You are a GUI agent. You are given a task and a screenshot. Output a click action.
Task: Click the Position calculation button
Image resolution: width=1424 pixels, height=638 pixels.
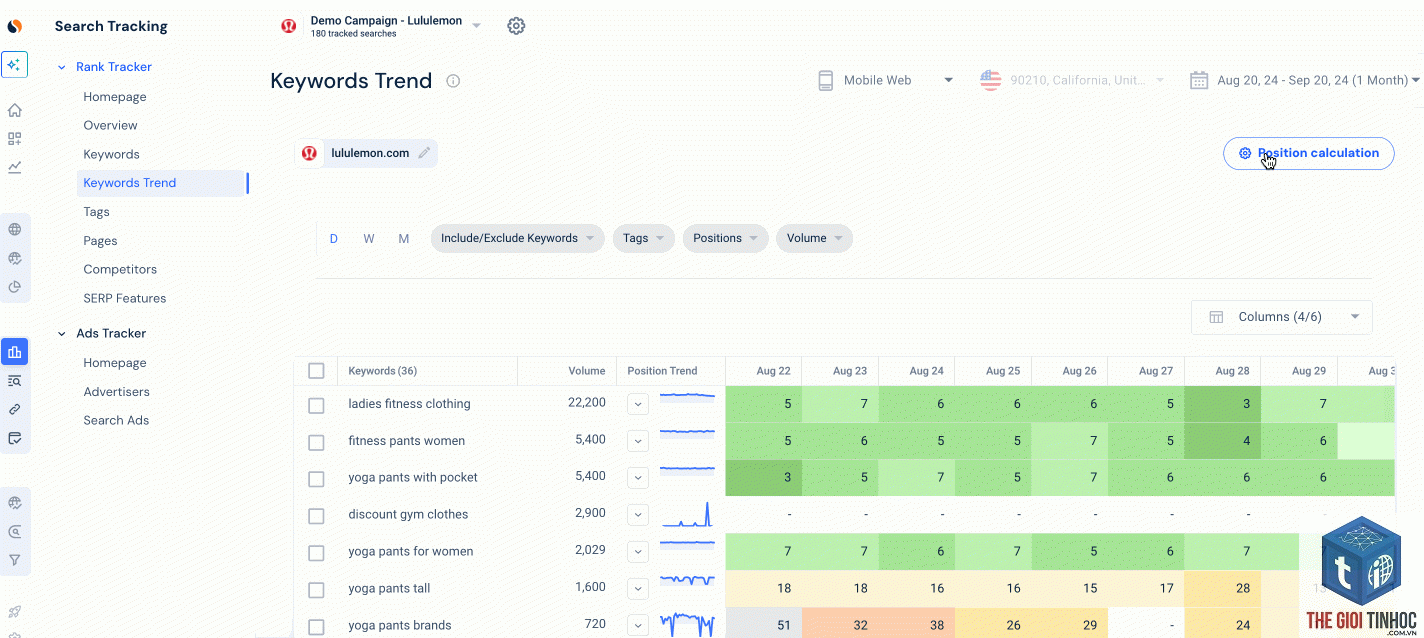(1309, 153)
